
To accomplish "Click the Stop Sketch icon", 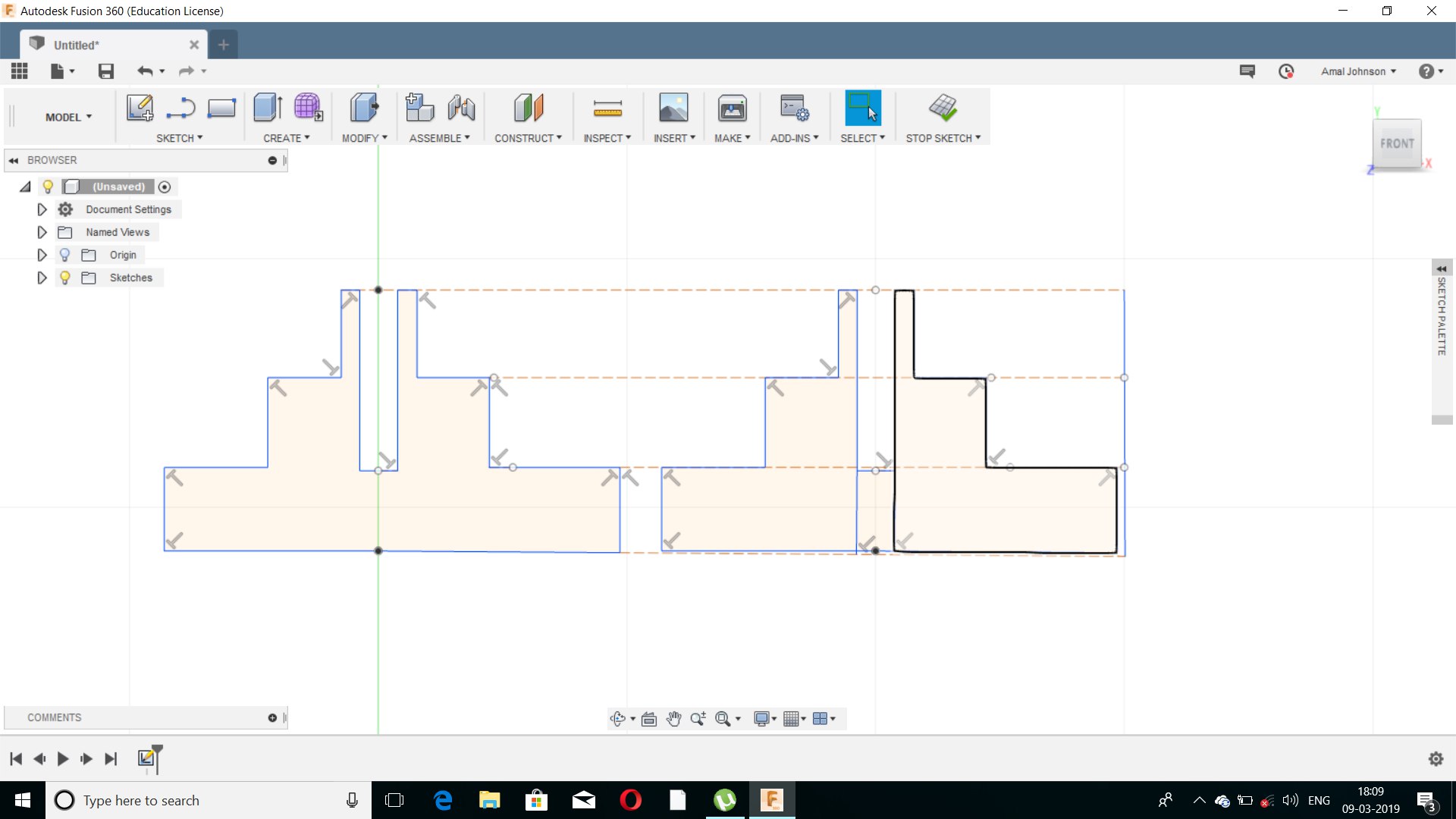I will tap(943, 108).
